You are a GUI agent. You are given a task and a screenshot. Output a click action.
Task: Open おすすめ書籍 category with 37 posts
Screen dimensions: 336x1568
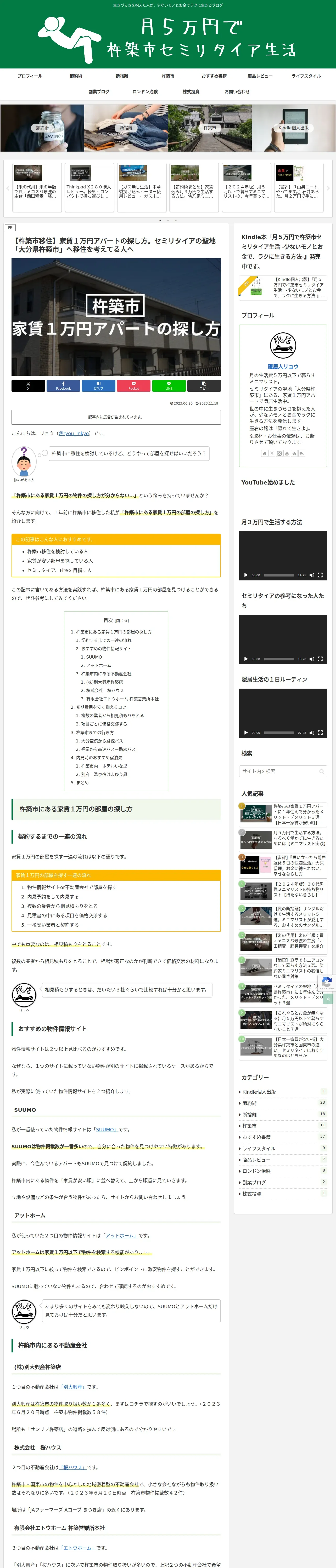pyautogui.click(x=283, y=1137)
